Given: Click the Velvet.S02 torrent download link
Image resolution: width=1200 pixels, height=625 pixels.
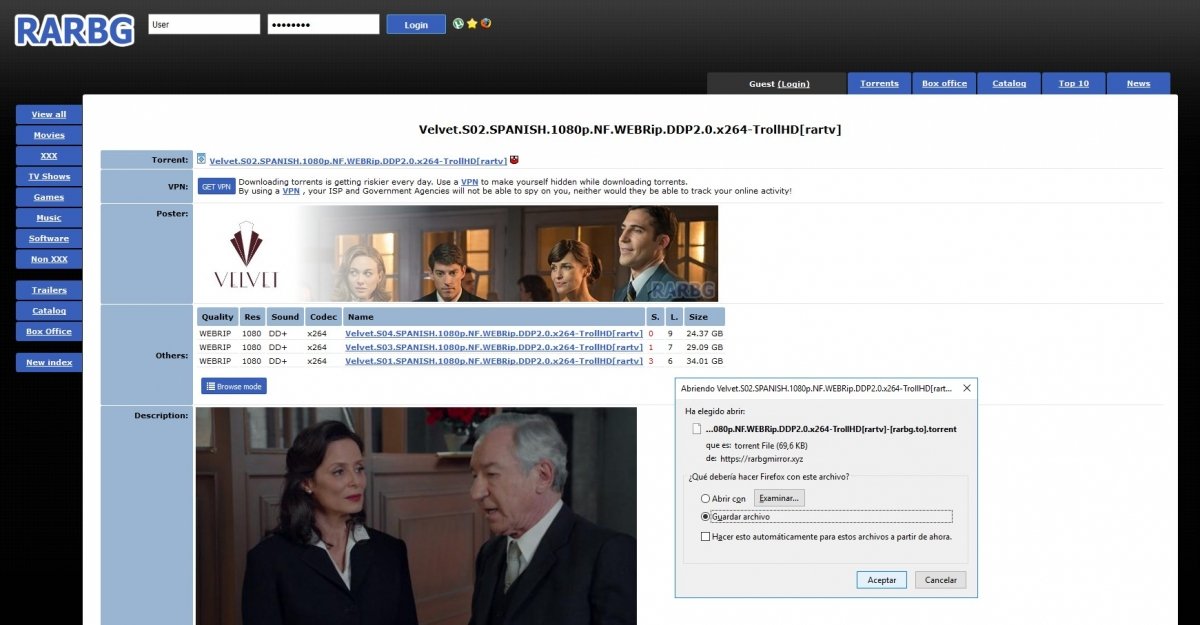Looking at the screenshot, I should [x=358, y=161].
